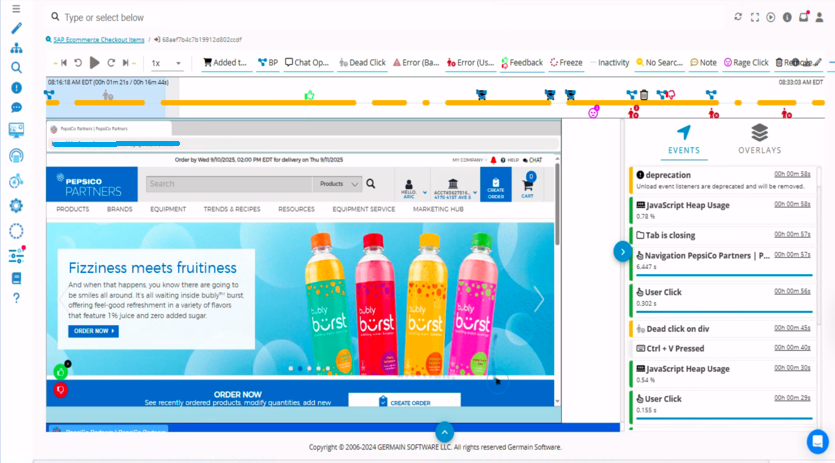Image resolution: width=835 pixels, height=463 pixels.
Task: Collapse the events panel with the blue chevron
Action: tap(622, 251)
